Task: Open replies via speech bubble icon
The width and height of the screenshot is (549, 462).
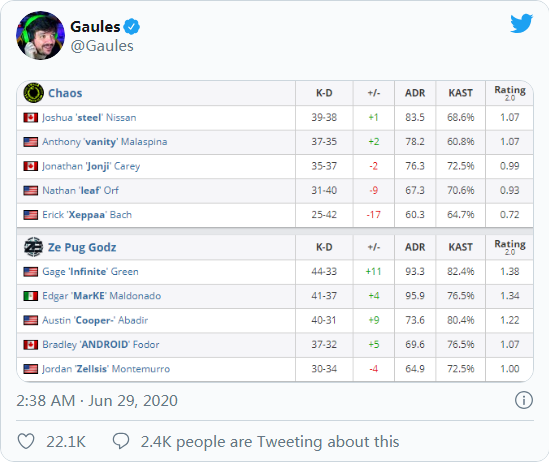Action: point(121,441)
